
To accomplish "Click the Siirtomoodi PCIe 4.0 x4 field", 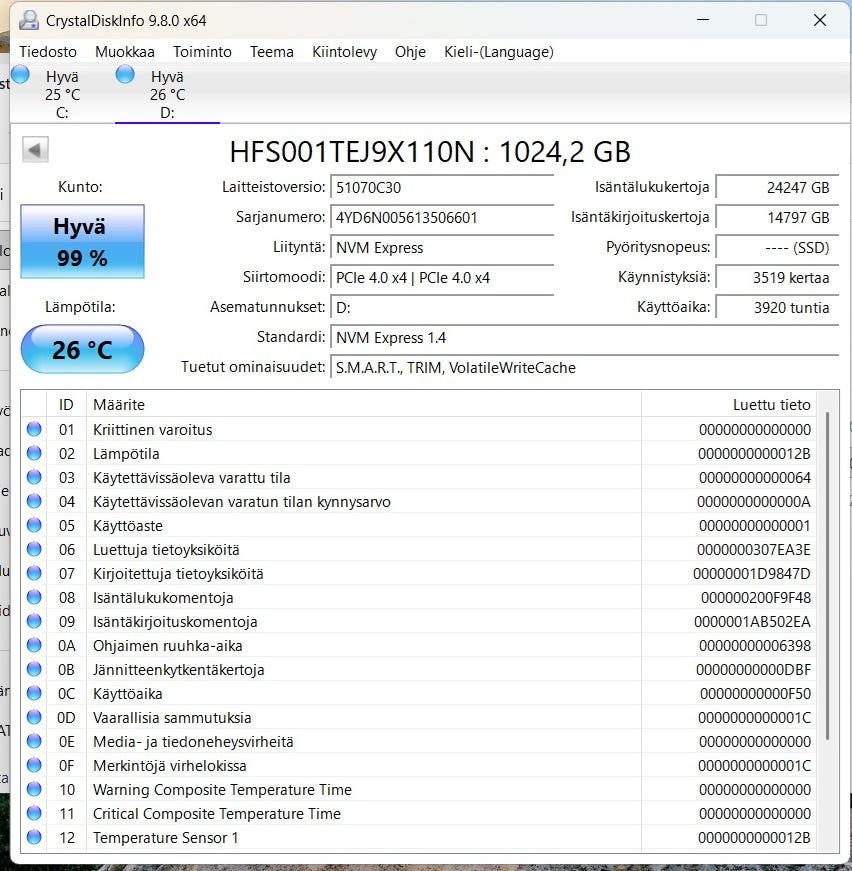I will coord(442,277).
